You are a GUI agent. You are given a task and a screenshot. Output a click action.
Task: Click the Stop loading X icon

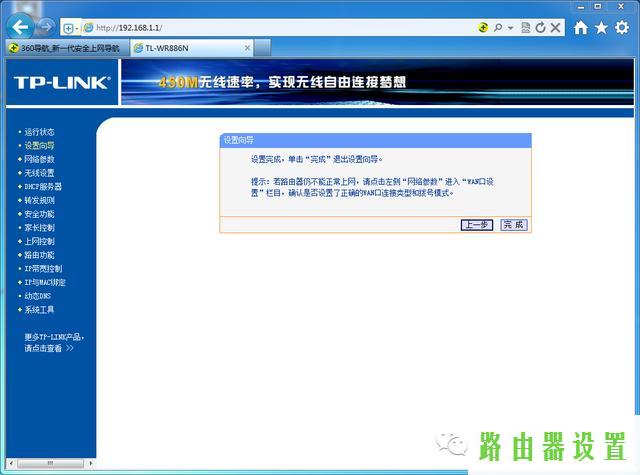556,27
